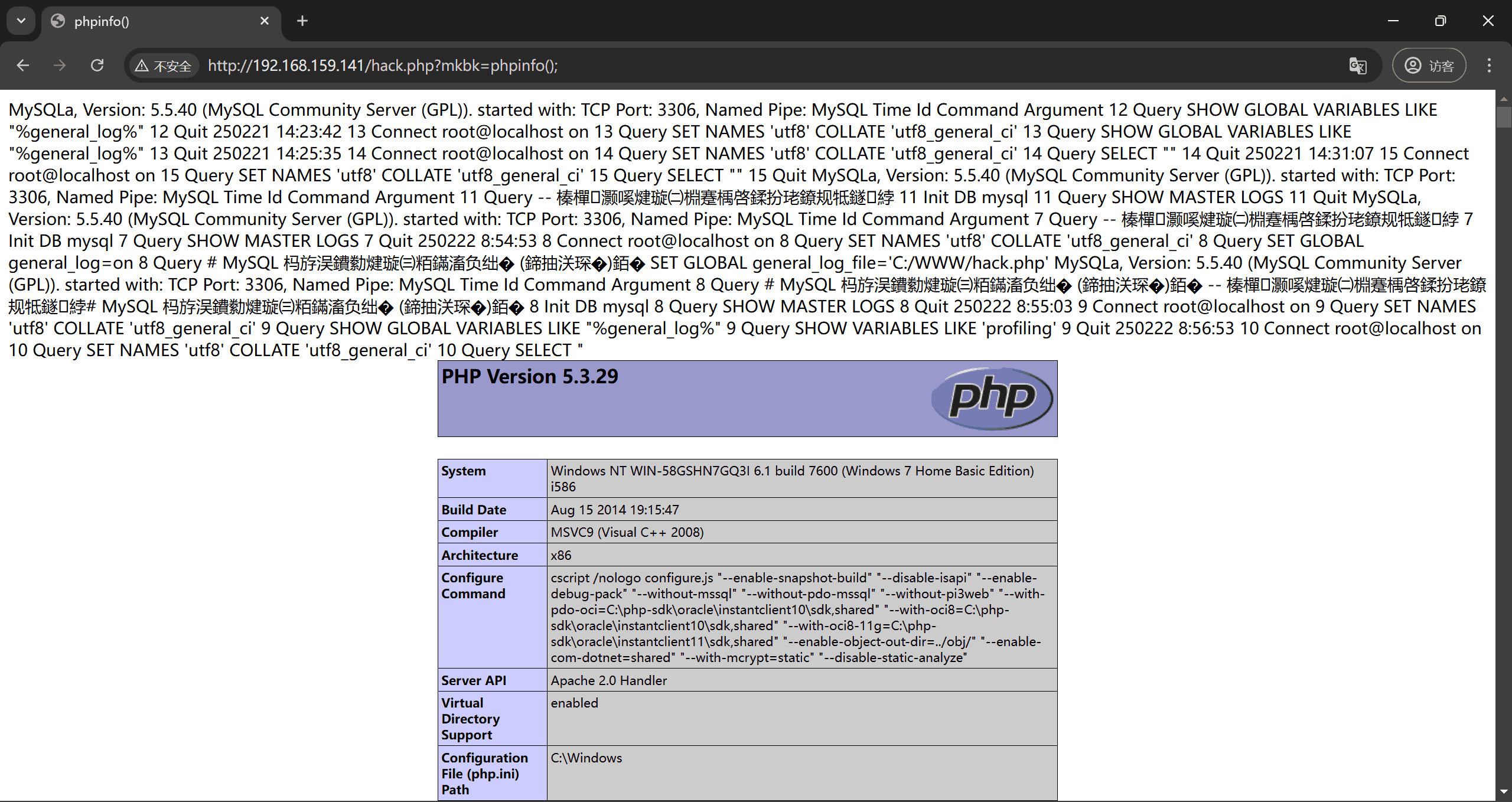The height and width of the screenshot is (802, 1512).
Task: Click the scrollbar up arrow
Action: pos(1504,99)
